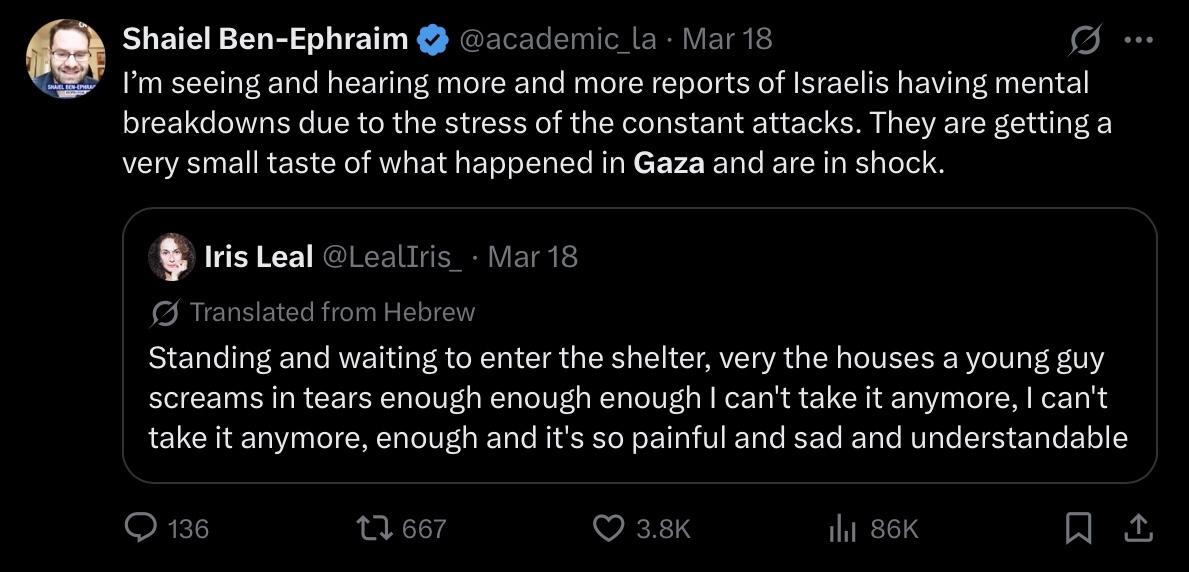Share the post via the upload arrow icon
Viewport: 1189px width, 572px height.
point(1136,528)
